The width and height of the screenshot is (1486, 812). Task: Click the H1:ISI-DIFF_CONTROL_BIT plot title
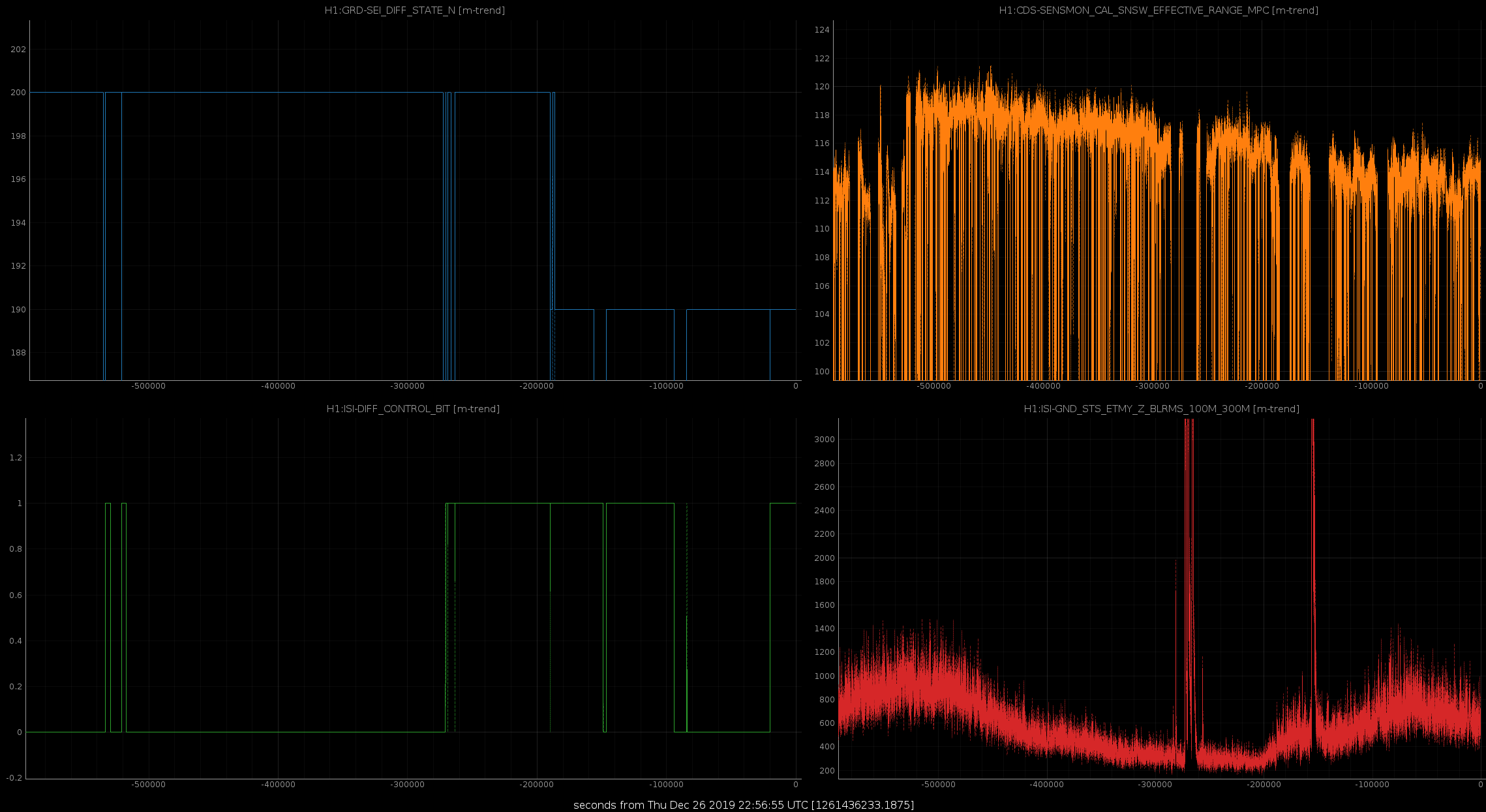[413, 409]
